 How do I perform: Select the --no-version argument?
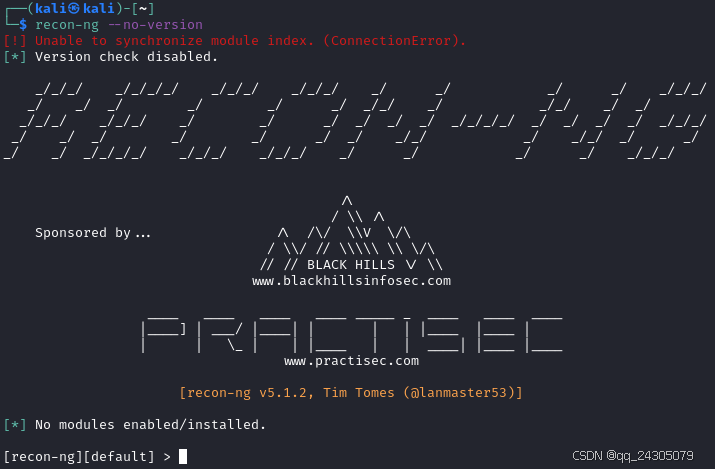pyautogui.click(x=155, y=25)
